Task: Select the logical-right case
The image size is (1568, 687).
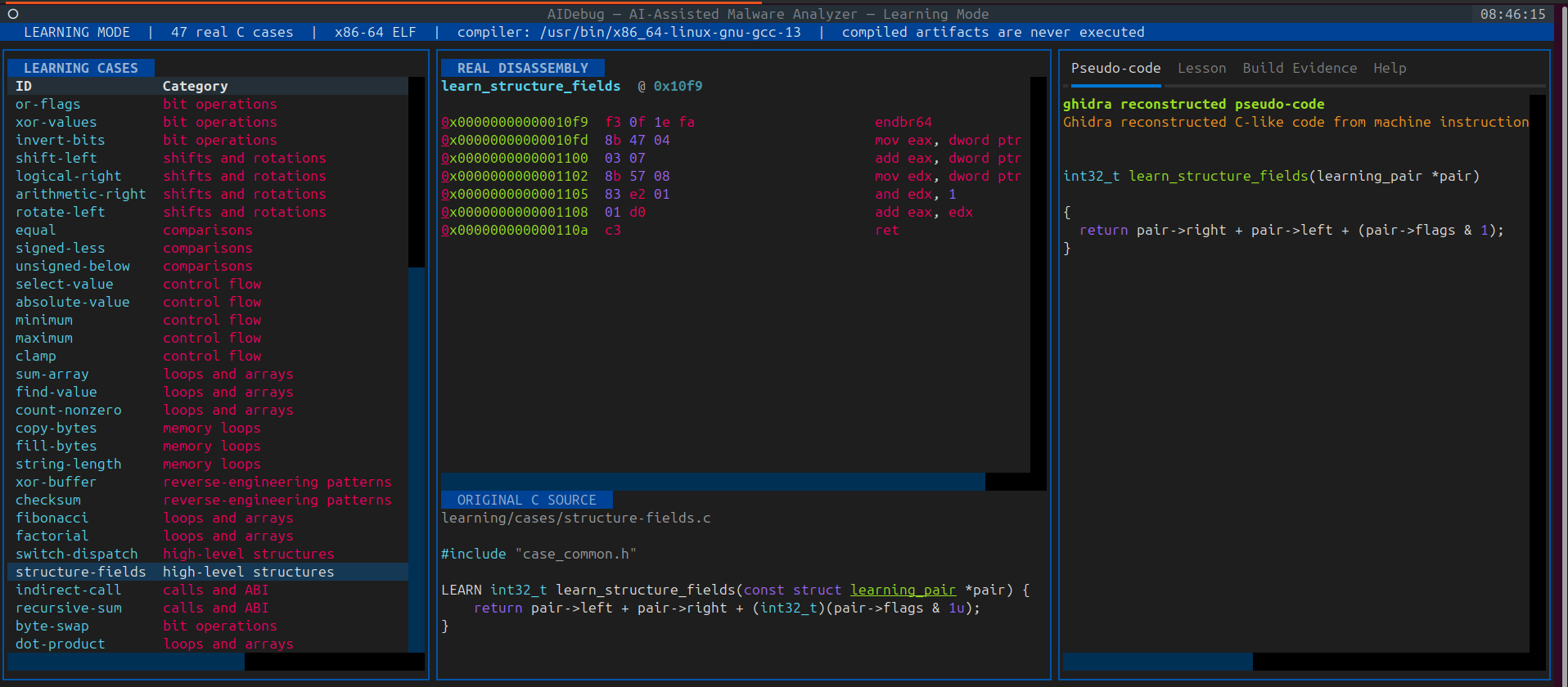Action: click(208, 176)
